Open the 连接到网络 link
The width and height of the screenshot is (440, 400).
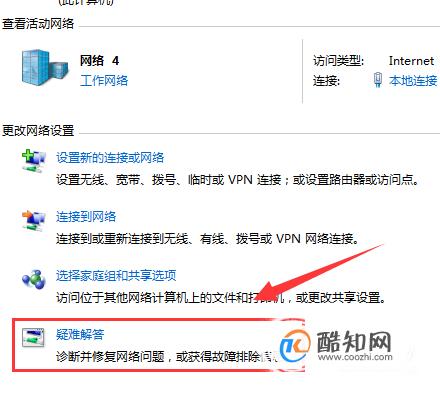pyautogui.click(x=86, y=217)
